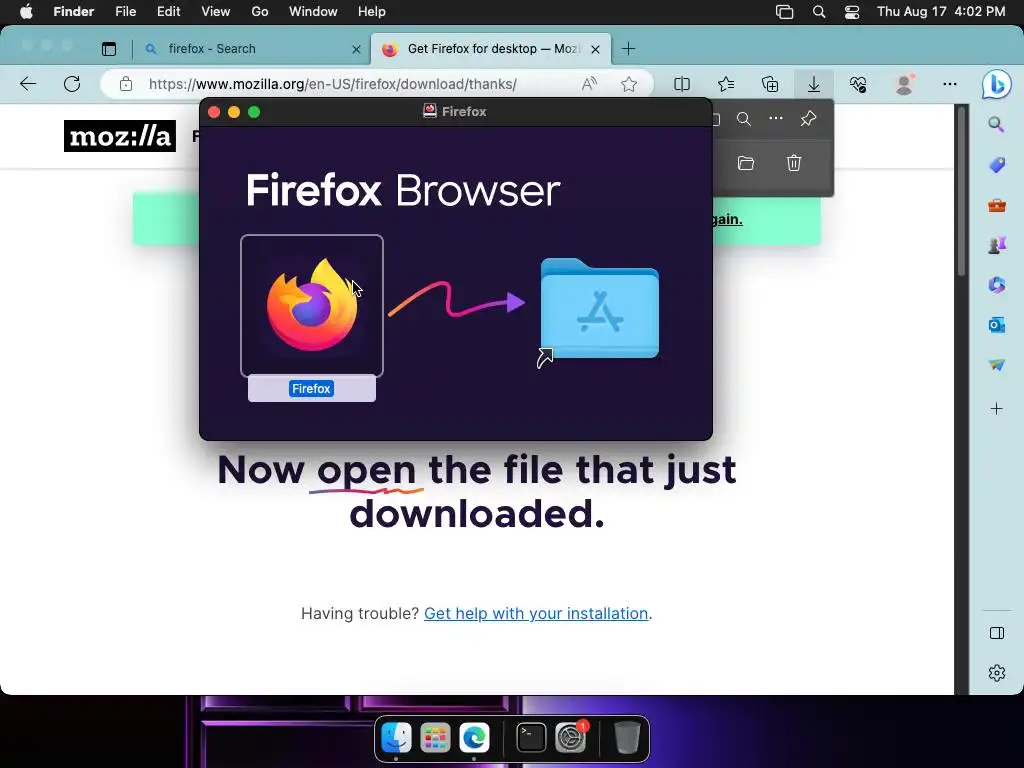This screenshot has width=1024, height=768.
Task: Click the sidebar Search magnifier icon
Action: 996,124
